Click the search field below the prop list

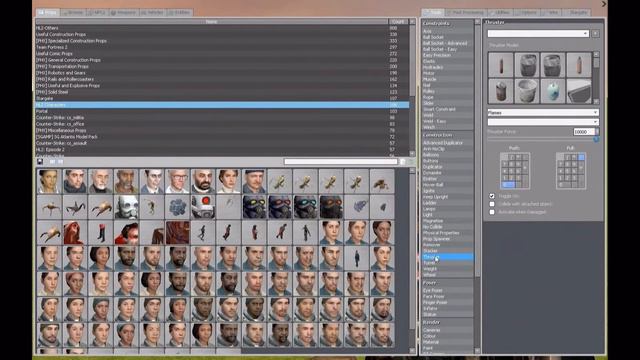(x=340, y=162)
